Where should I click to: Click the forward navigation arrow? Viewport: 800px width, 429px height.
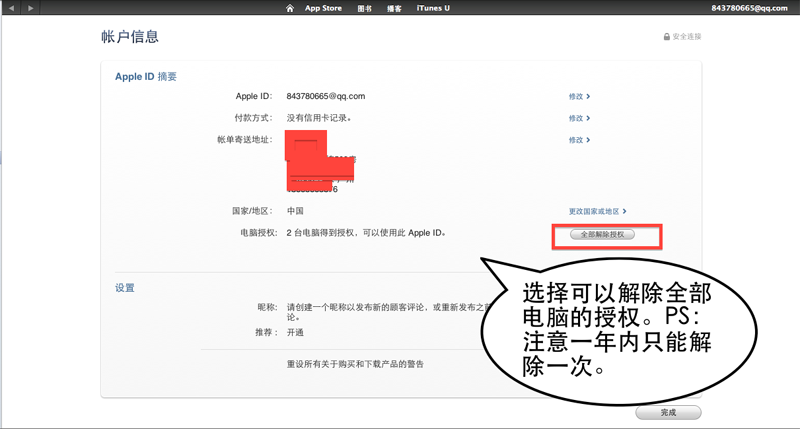30,8
